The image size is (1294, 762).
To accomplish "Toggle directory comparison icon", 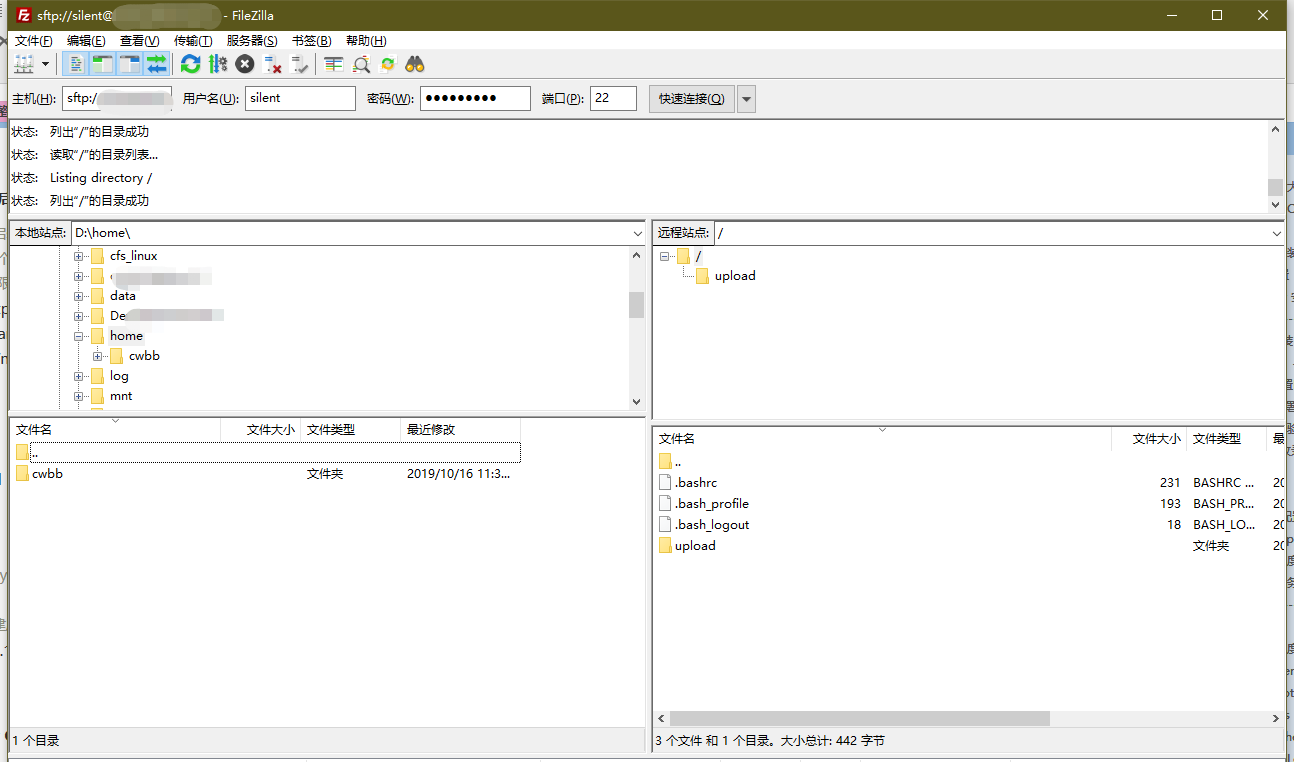I will pos(361,64).
